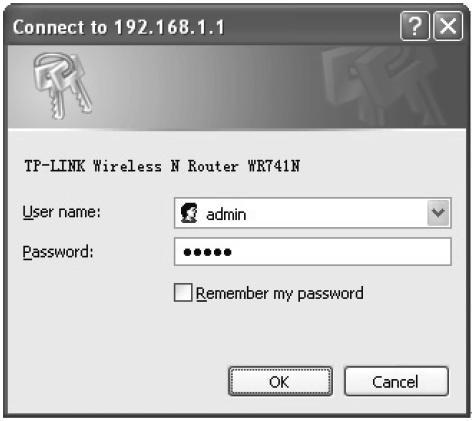Click the keys icon in banner
This screenshot has height=421, width=473.
click(x=62, y=86)
